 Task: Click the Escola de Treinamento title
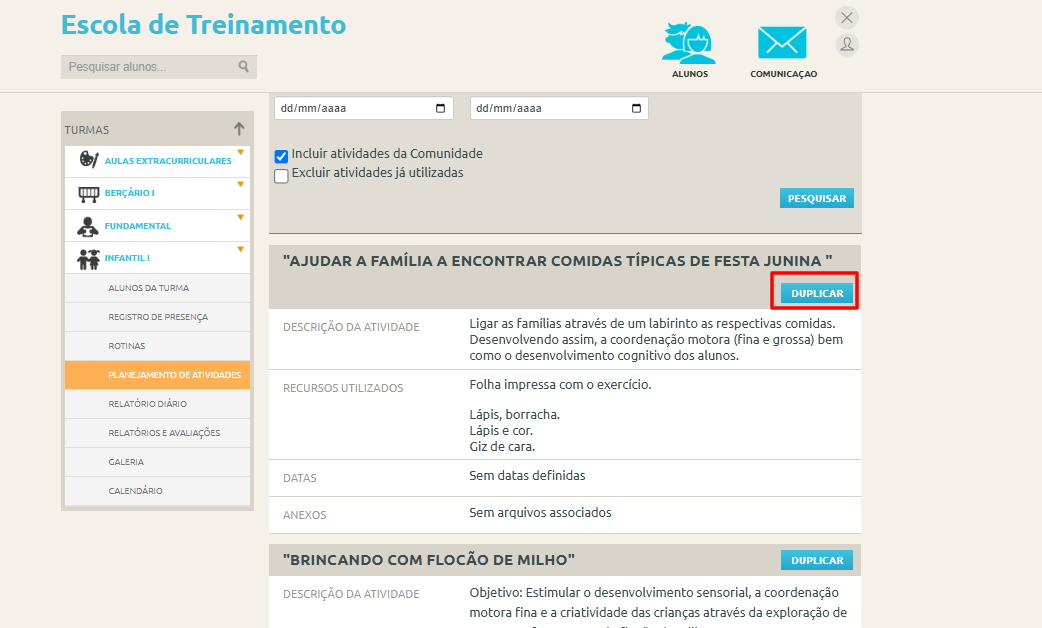[x=203, y=25]
